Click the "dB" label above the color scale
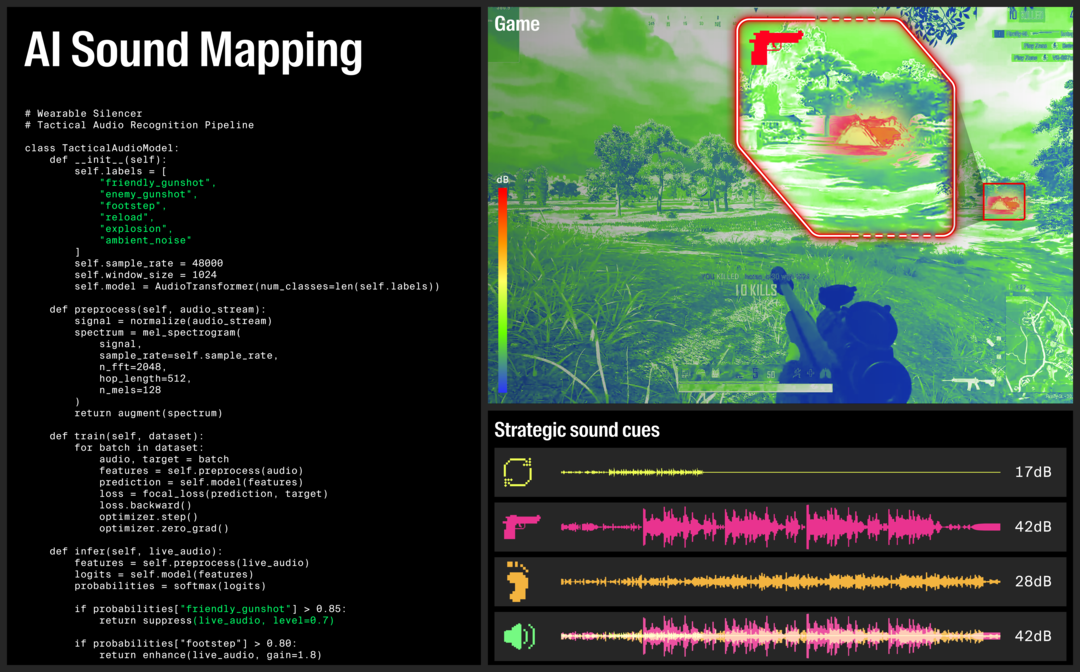The width and height of the screenshot is (1080, 672). pyautogui.click(x=503, y=180)
